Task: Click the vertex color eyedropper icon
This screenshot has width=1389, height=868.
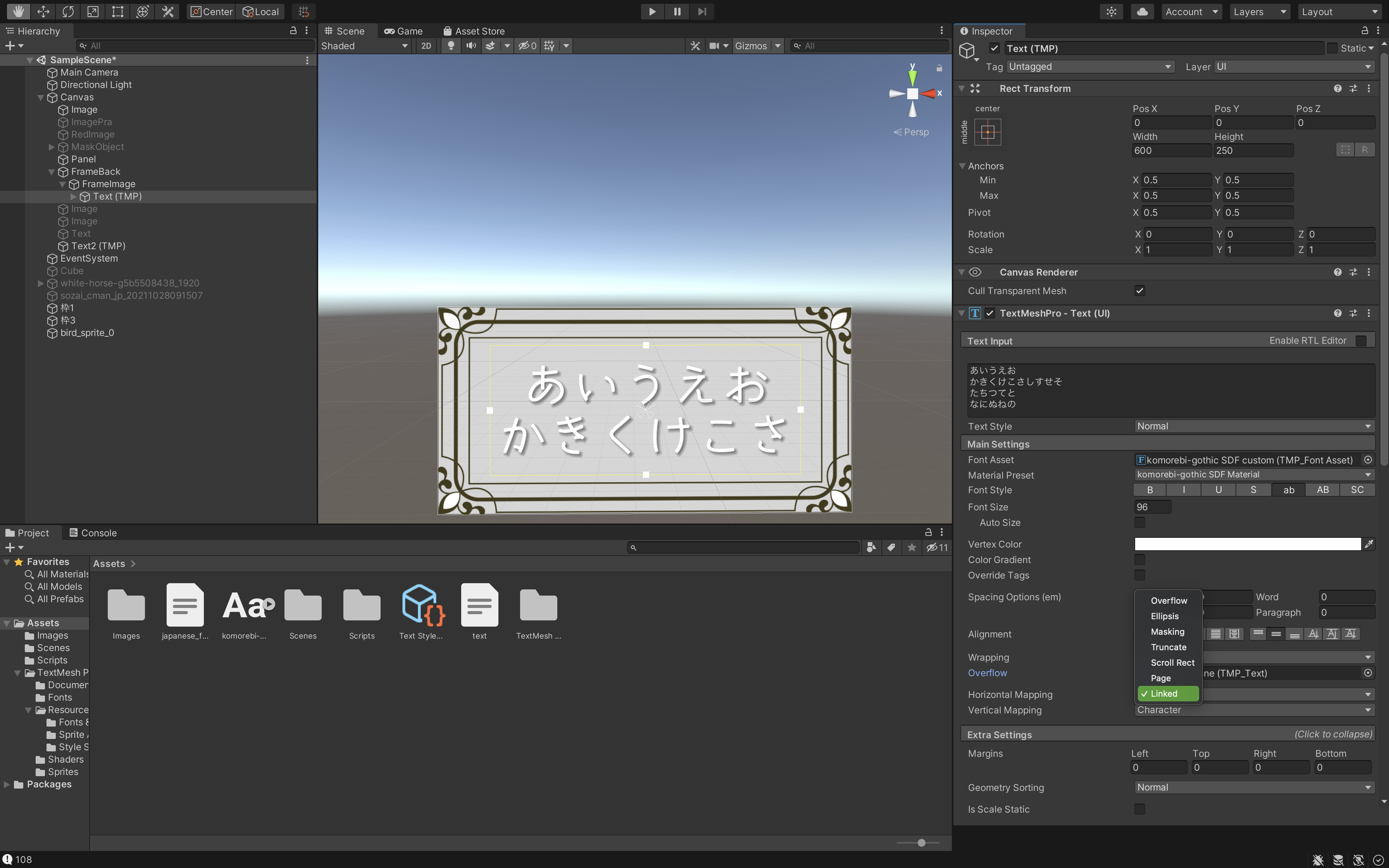Action: pyautogui.click(x=1369, y=544)
